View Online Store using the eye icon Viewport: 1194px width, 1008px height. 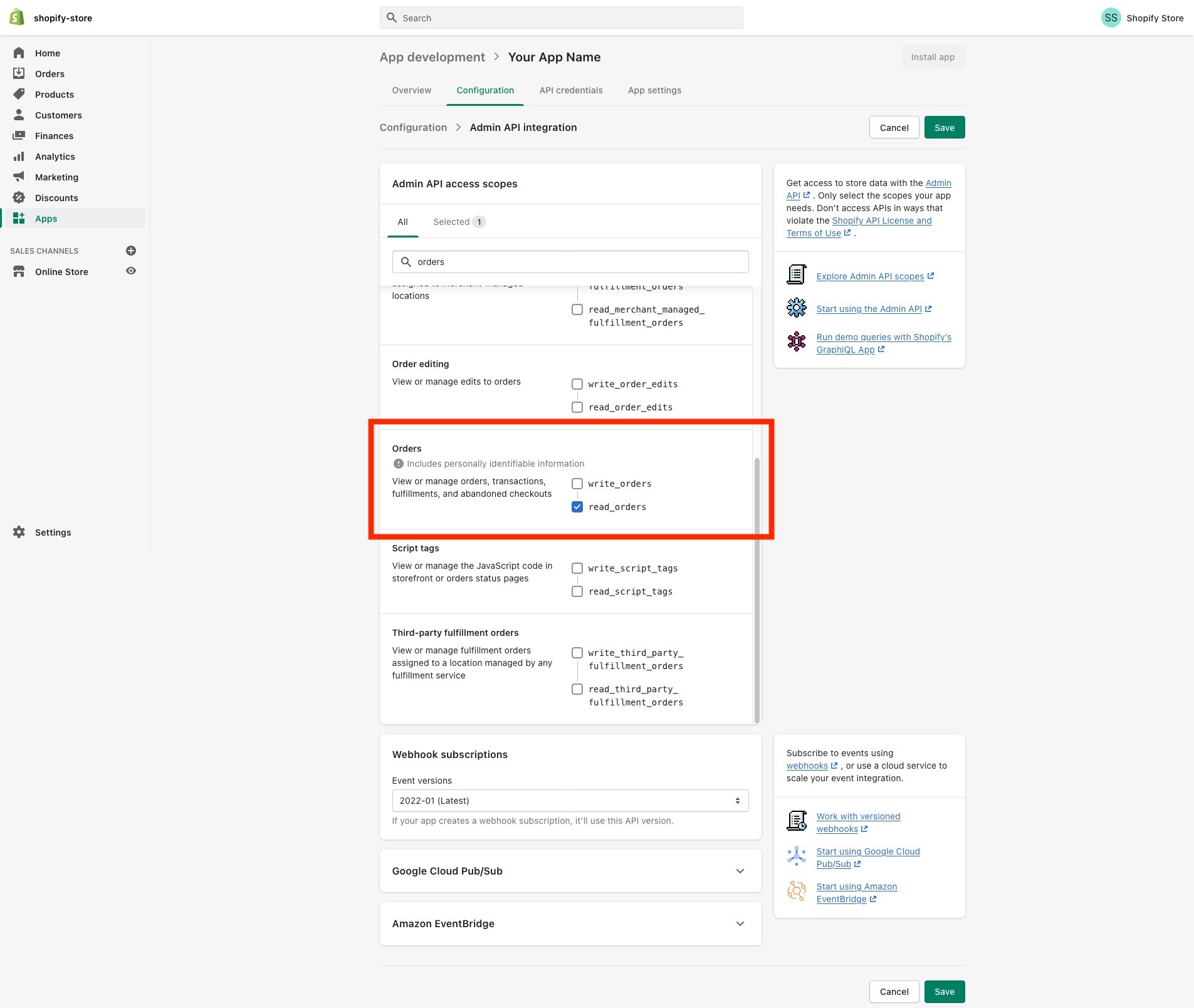131,271
